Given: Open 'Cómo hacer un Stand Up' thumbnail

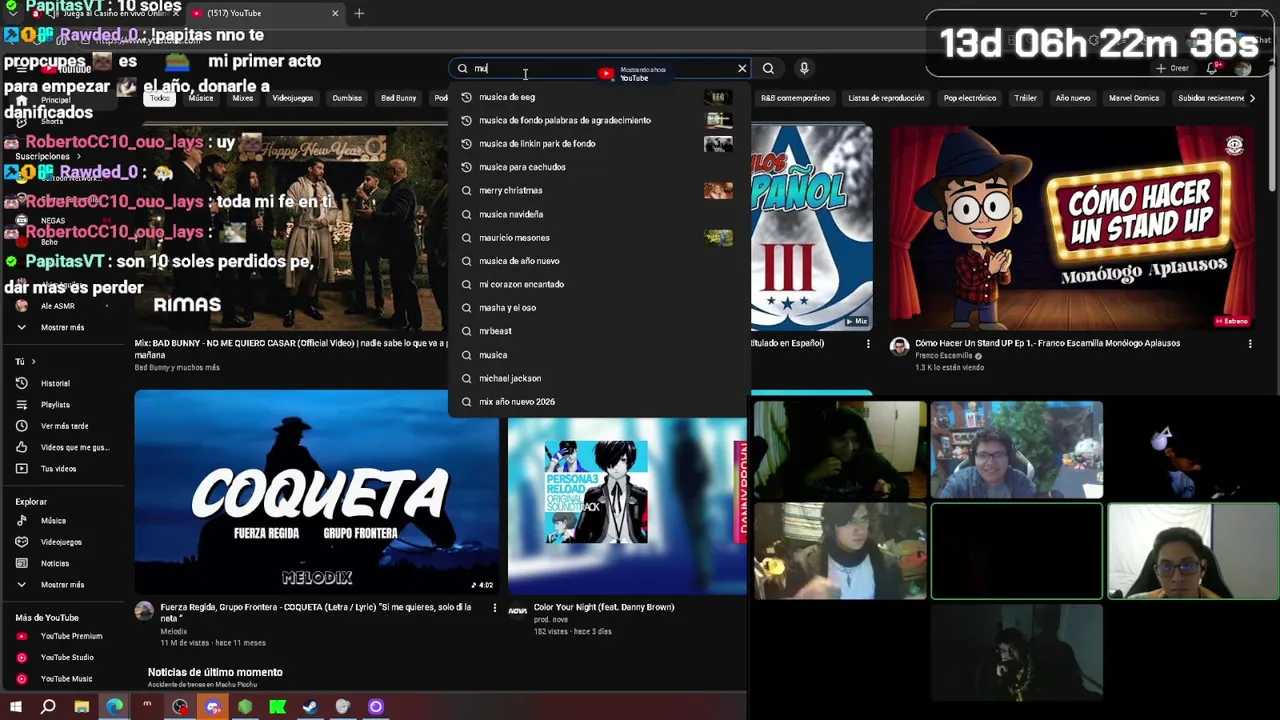Looking at the screenshot, I should pyautogui.click(x=1072, y=228).
